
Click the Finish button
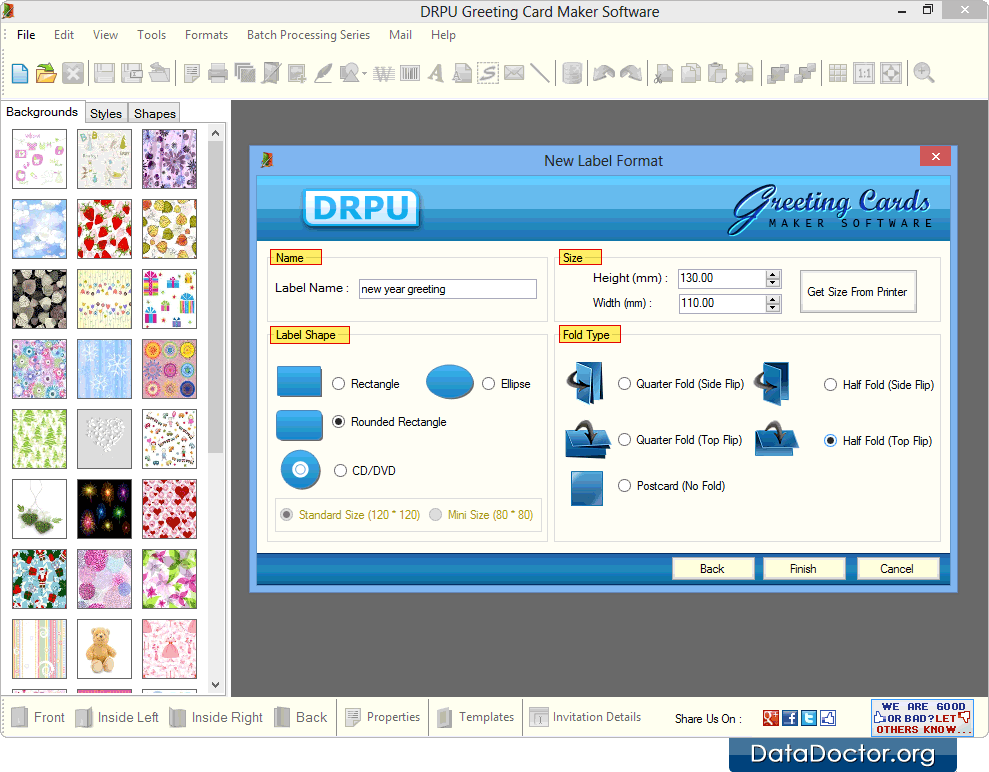click(804, 569)
